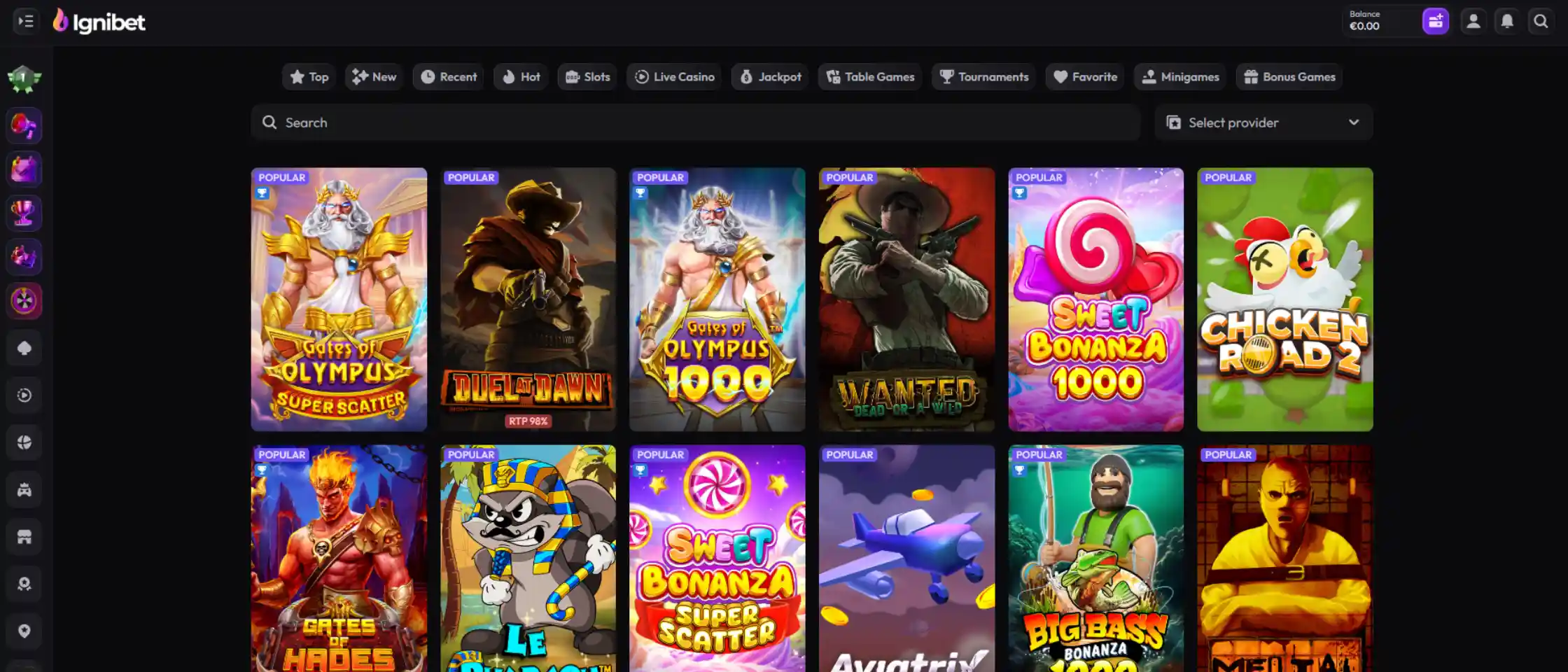Screen dimensions: 1568x672
Task: Select the Slots category tab
Action: pyautogui.click(x=587, y=77)
